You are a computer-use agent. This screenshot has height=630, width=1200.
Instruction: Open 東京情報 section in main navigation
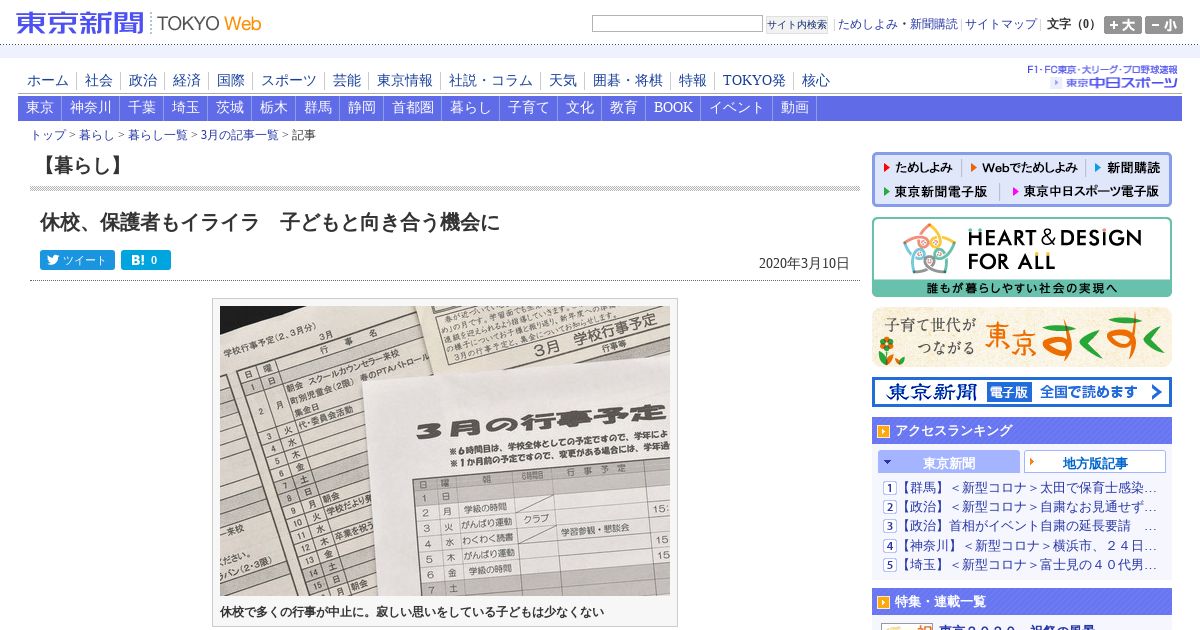point(405,81)
